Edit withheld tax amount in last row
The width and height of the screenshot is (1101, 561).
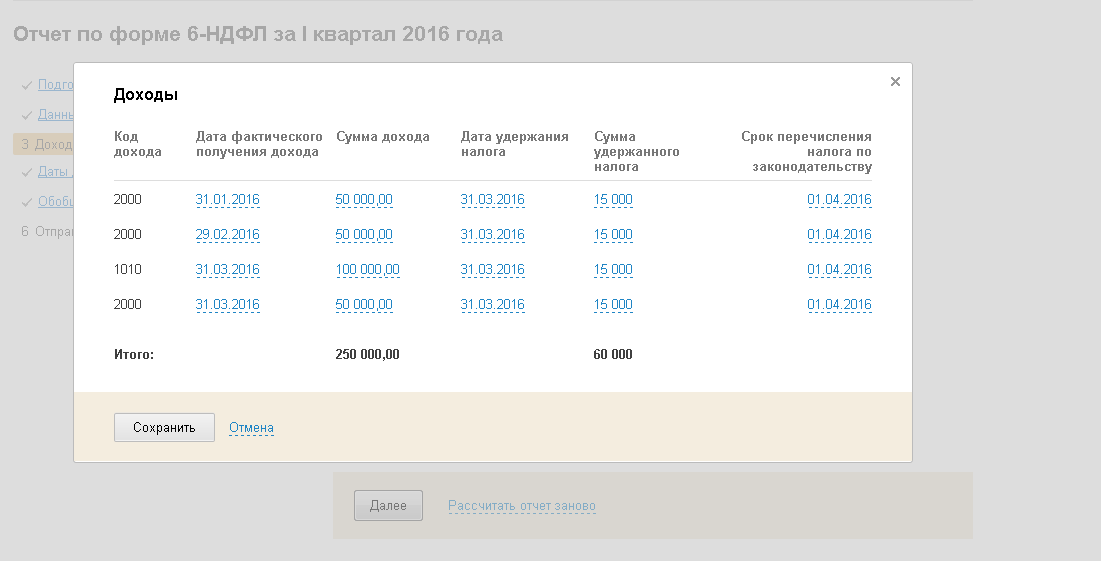click(613, 305)
